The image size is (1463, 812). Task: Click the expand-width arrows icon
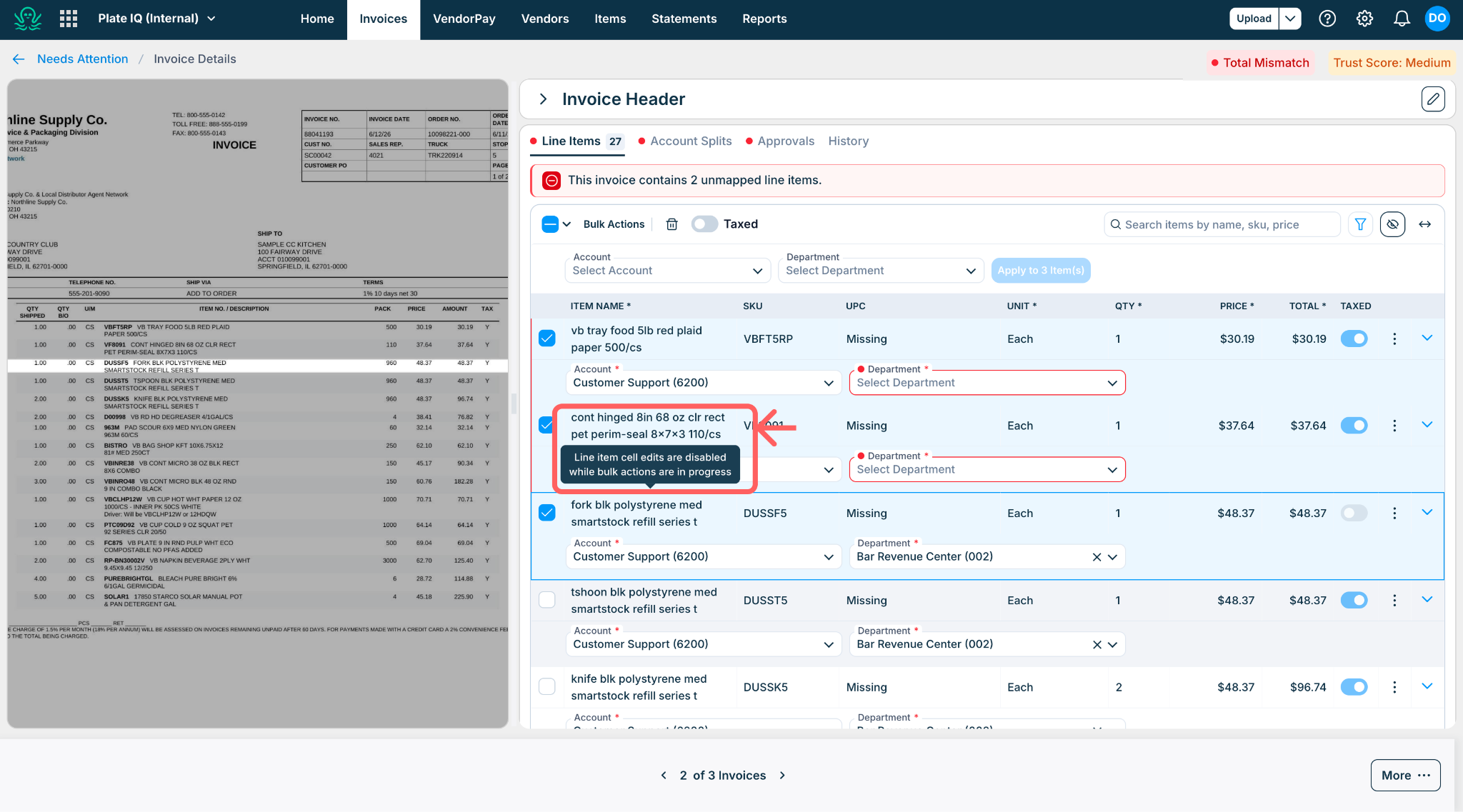(1424, 224)
